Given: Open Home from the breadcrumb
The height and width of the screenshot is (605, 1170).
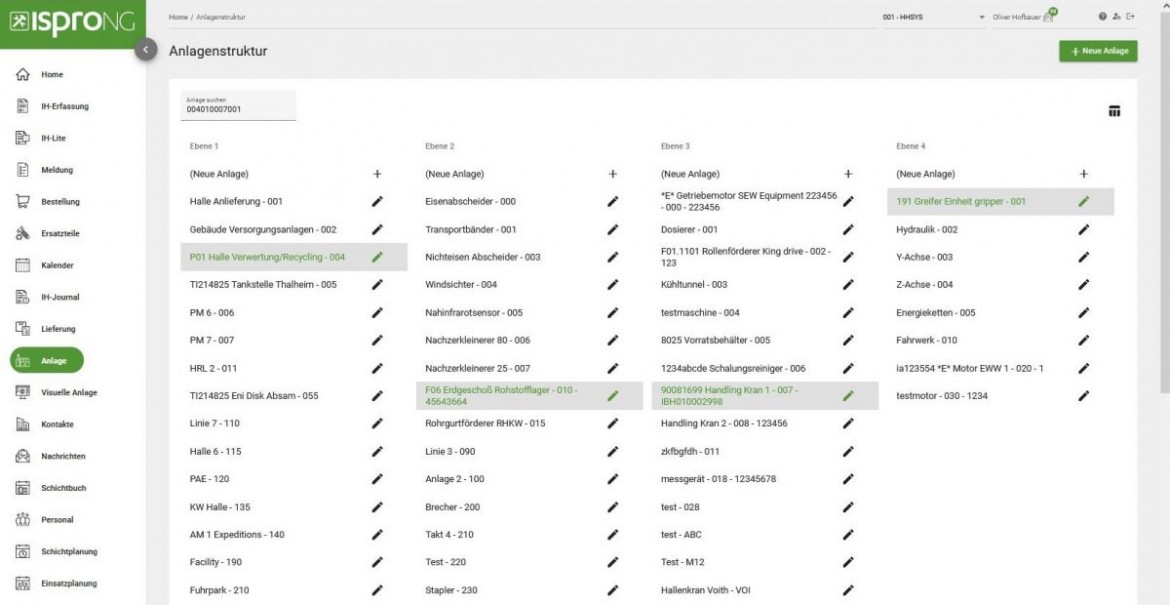Looking at the screenshot, I should pos(178,15).
